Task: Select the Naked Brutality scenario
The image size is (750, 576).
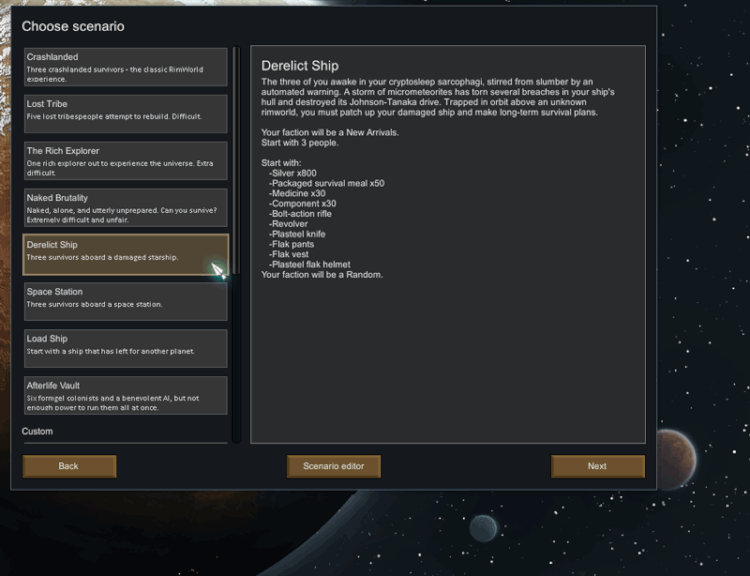Action: 126,208
